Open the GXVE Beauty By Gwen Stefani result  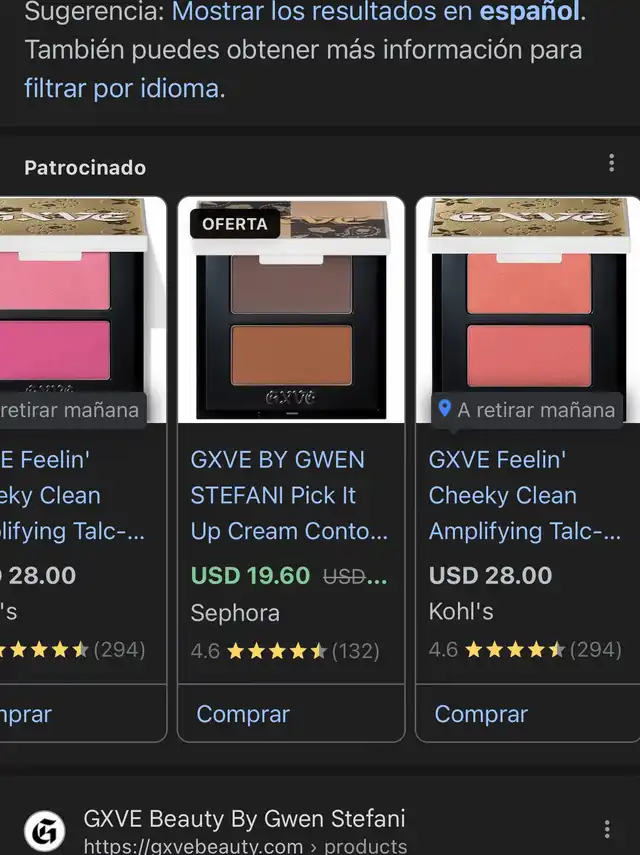click(x=244, y=818)
